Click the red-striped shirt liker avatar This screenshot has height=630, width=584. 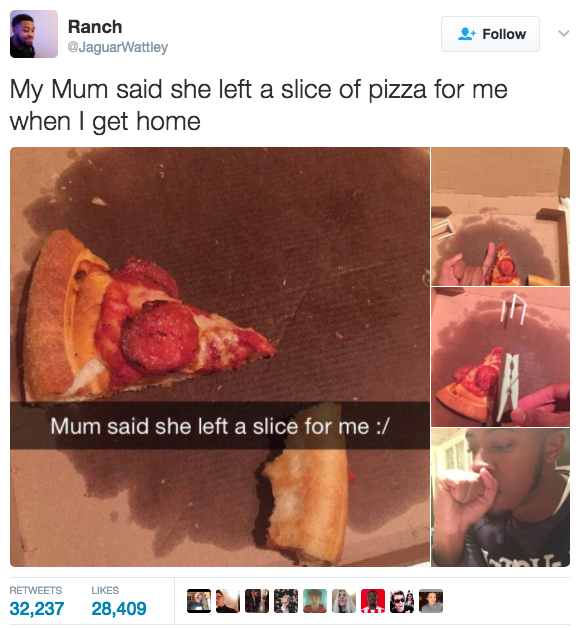(373, 601)
